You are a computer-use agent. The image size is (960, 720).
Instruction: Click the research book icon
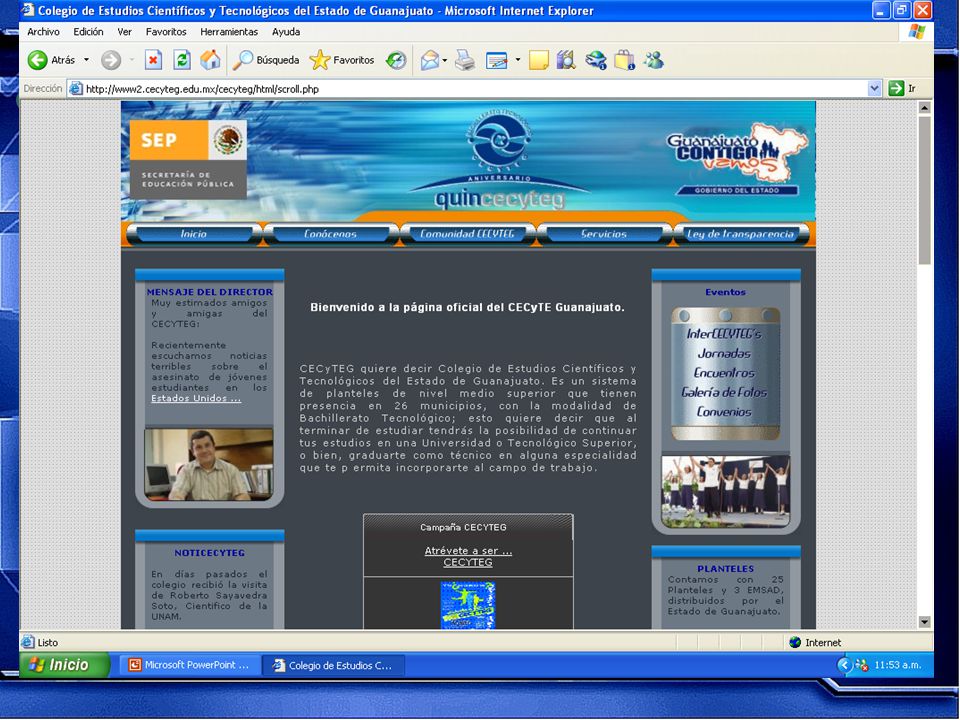(x=566, y=60)
